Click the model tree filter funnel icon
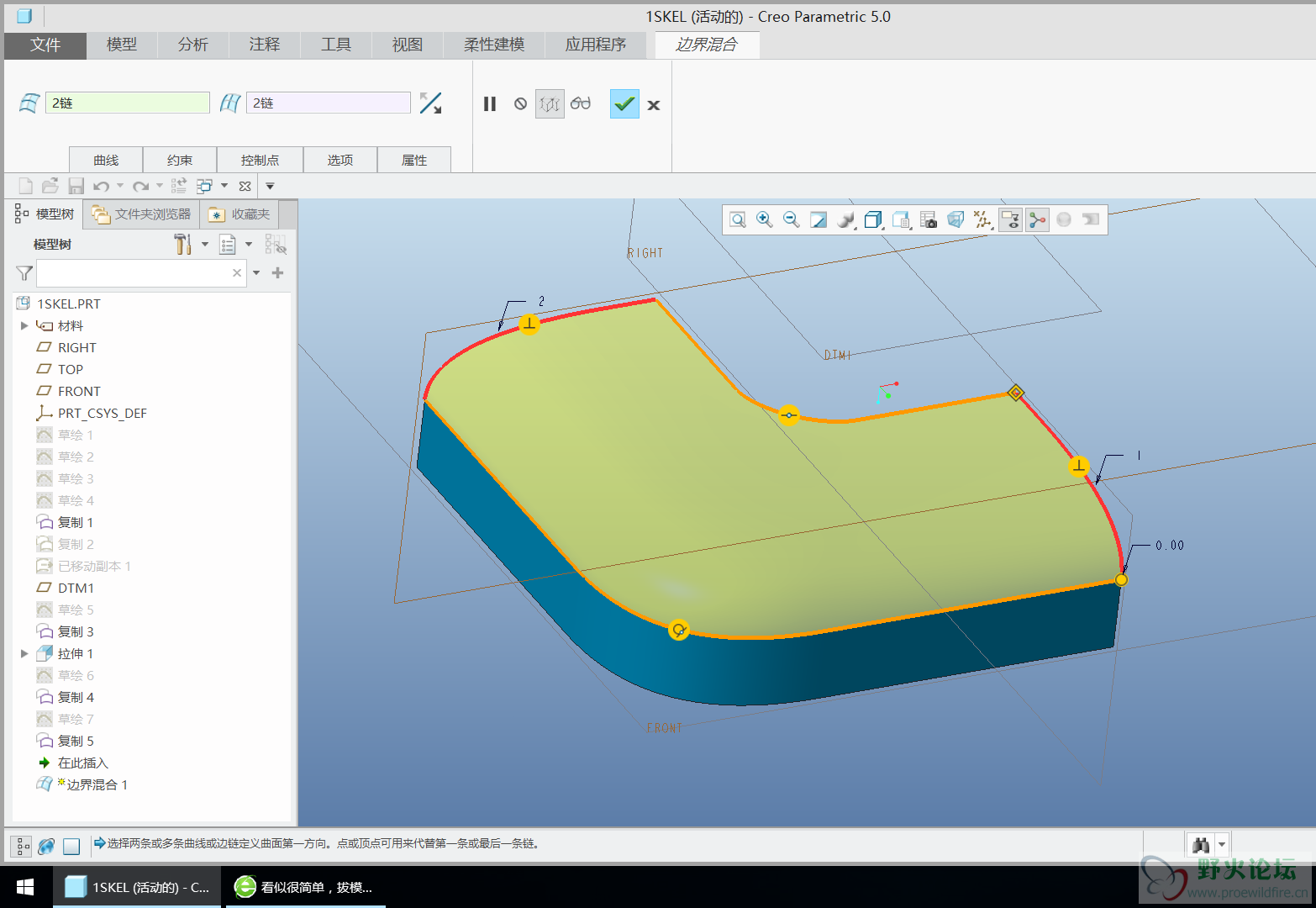Screen dimensions: 1316x908 point(24,273)
